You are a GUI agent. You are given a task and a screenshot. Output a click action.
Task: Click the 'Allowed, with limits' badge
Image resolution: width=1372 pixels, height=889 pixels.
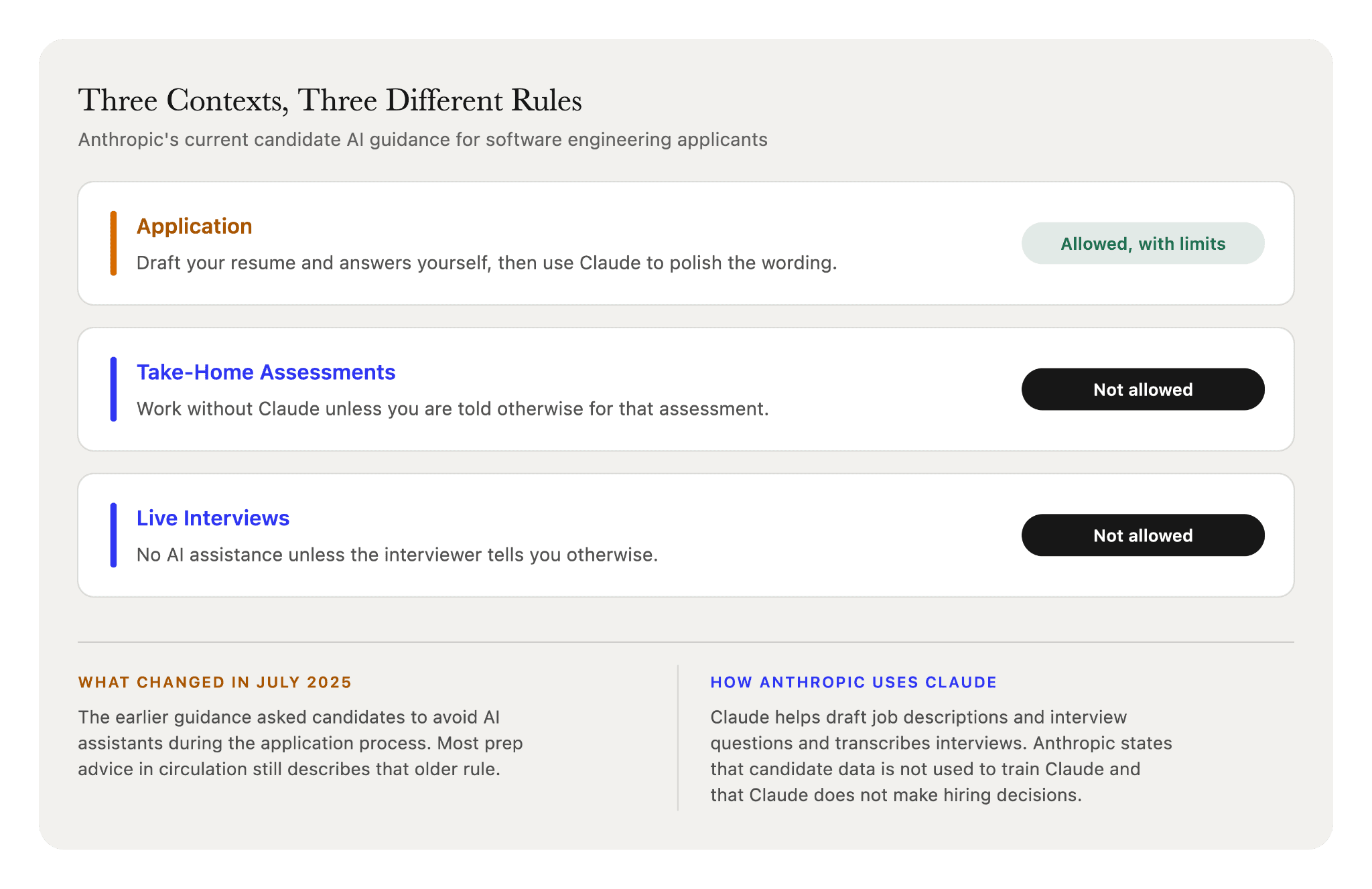click(1143, 243)
